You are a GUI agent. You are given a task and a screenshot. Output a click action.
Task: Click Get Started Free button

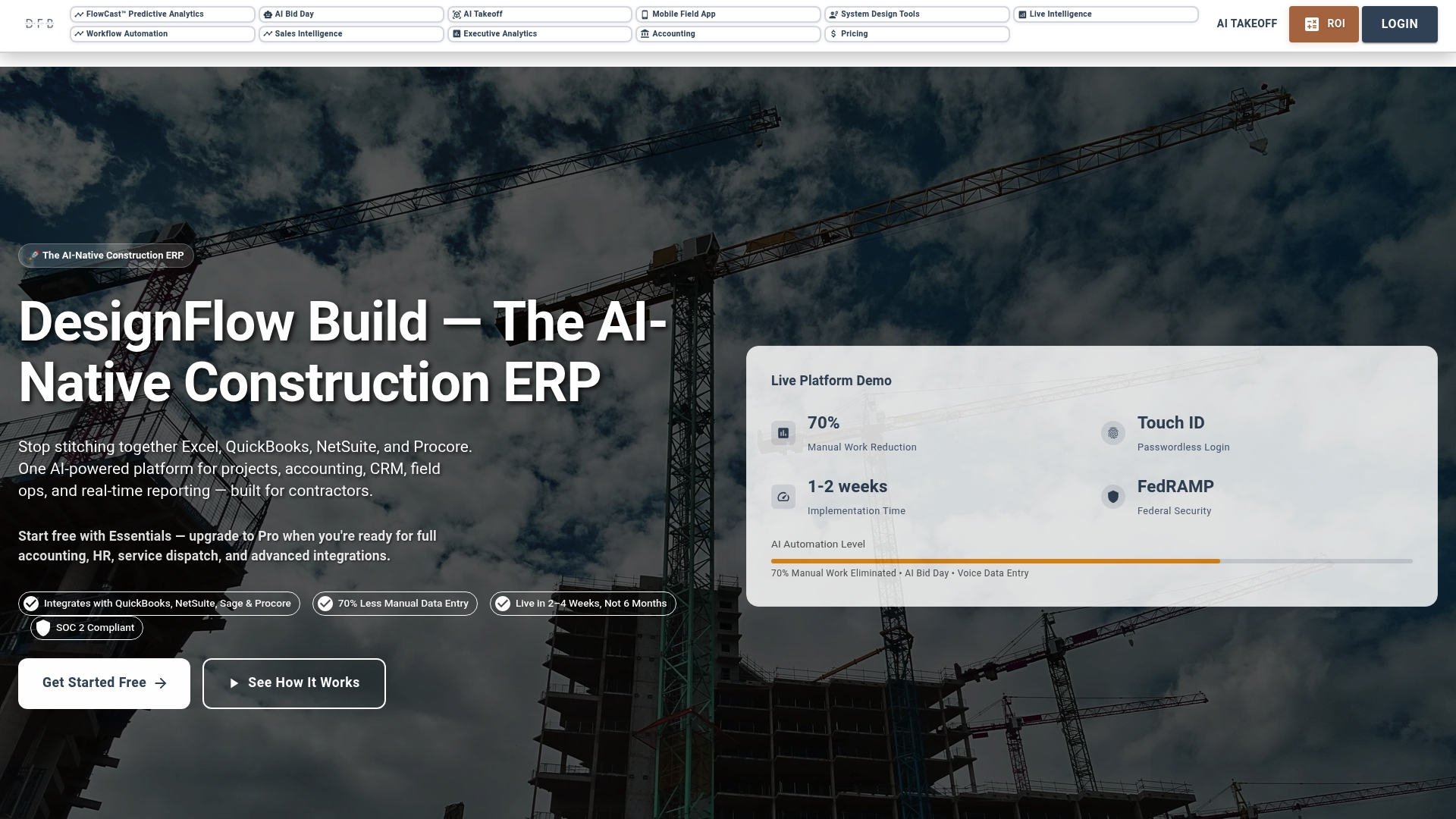(104, 683)
